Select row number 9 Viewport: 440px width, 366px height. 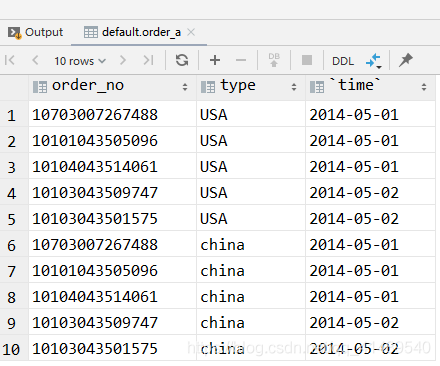[14, 322]
